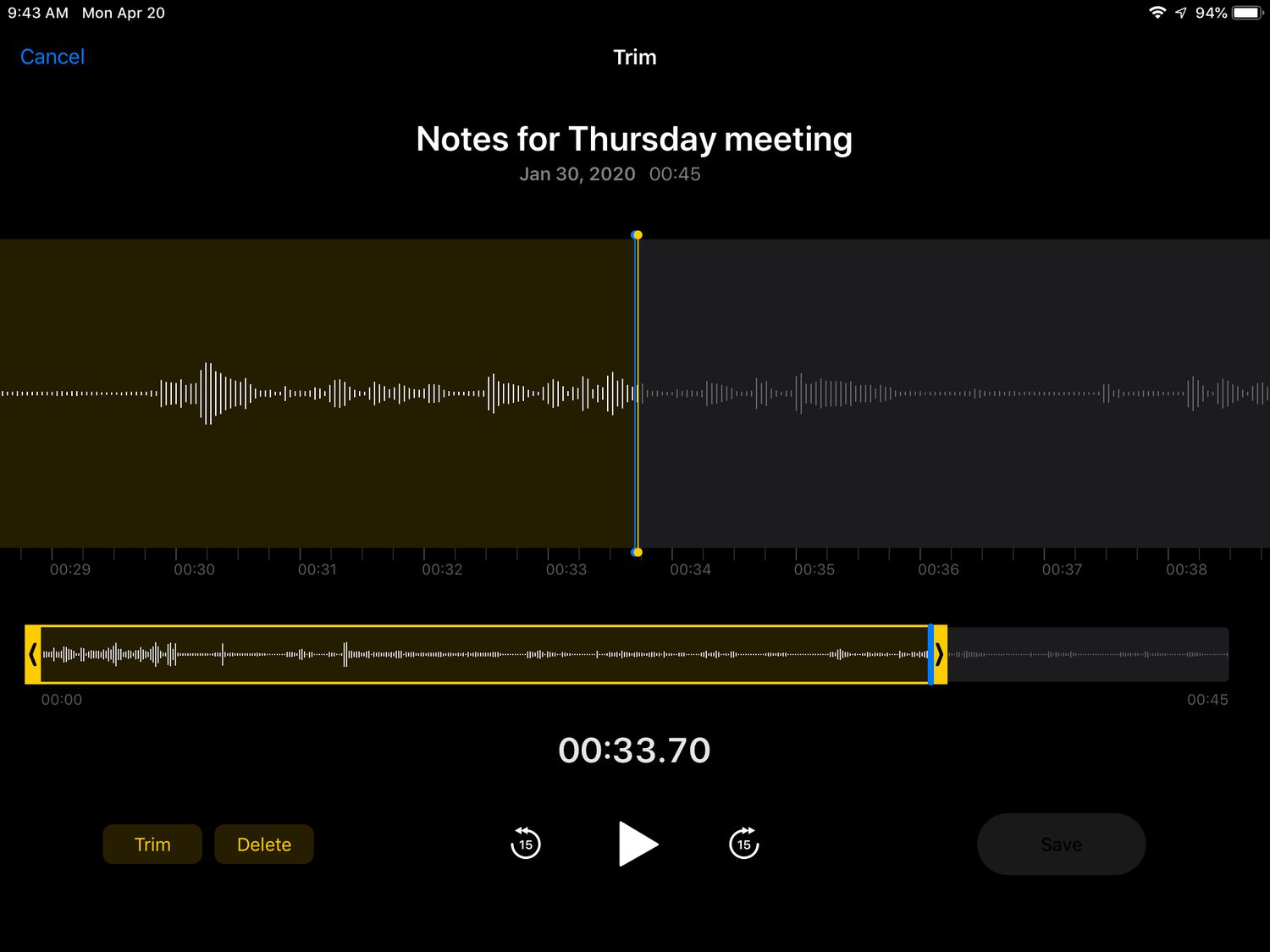Screen dimensions: 1270x952
Task: Click the playhead's top yellow dot
Action: coord(637,235)
